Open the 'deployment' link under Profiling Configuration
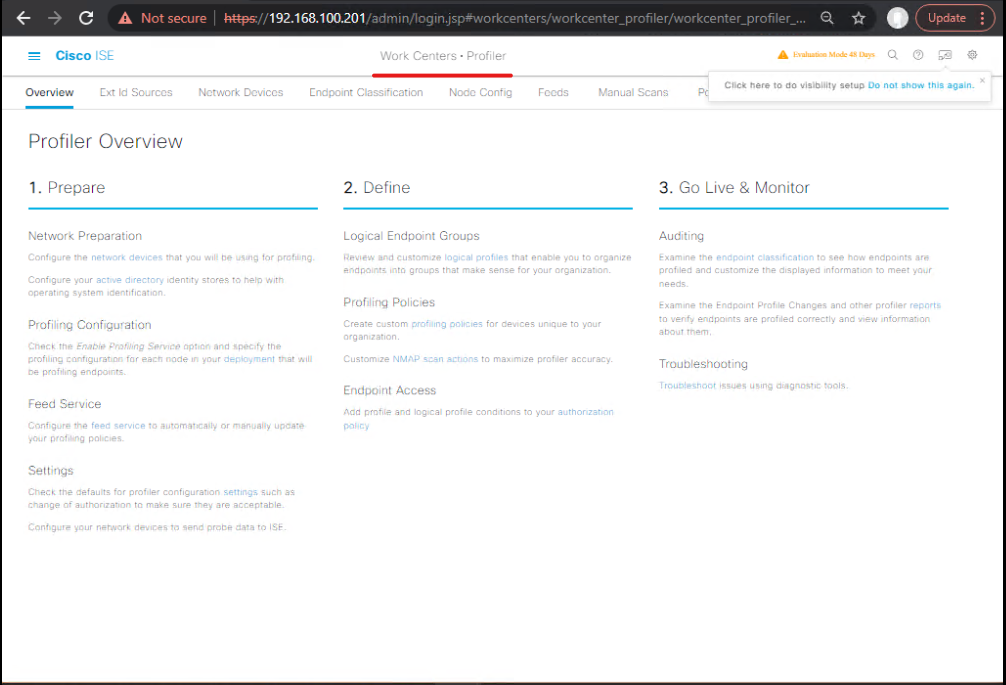 (249, 359)
